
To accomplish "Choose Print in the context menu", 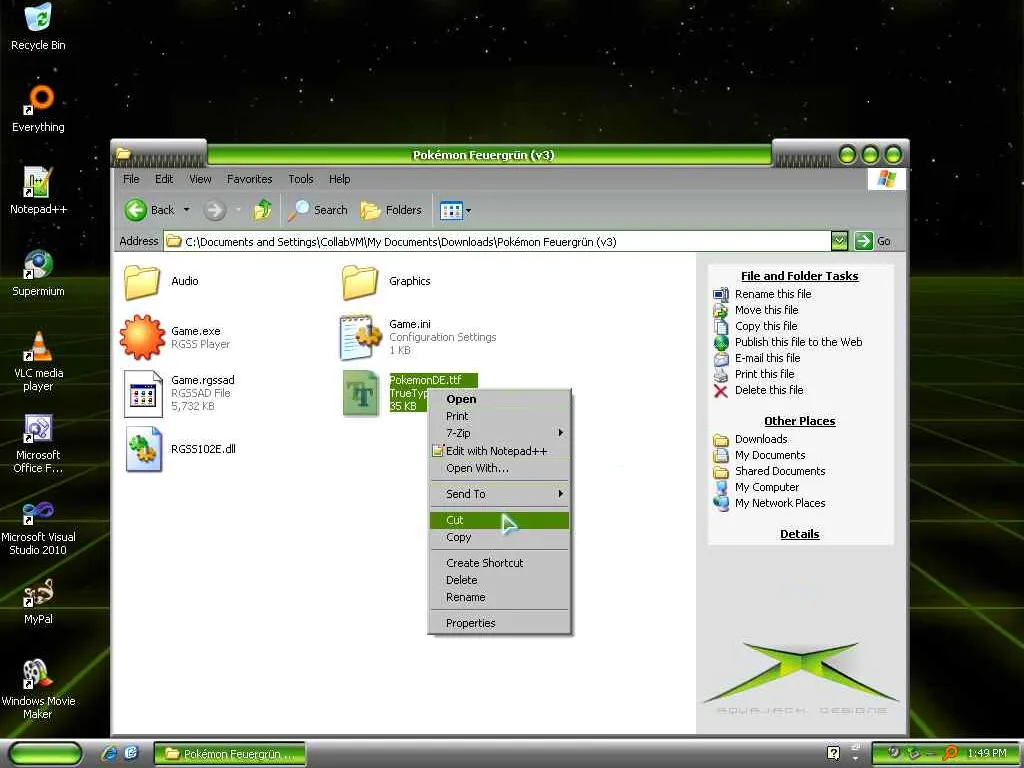I will 500,416.
